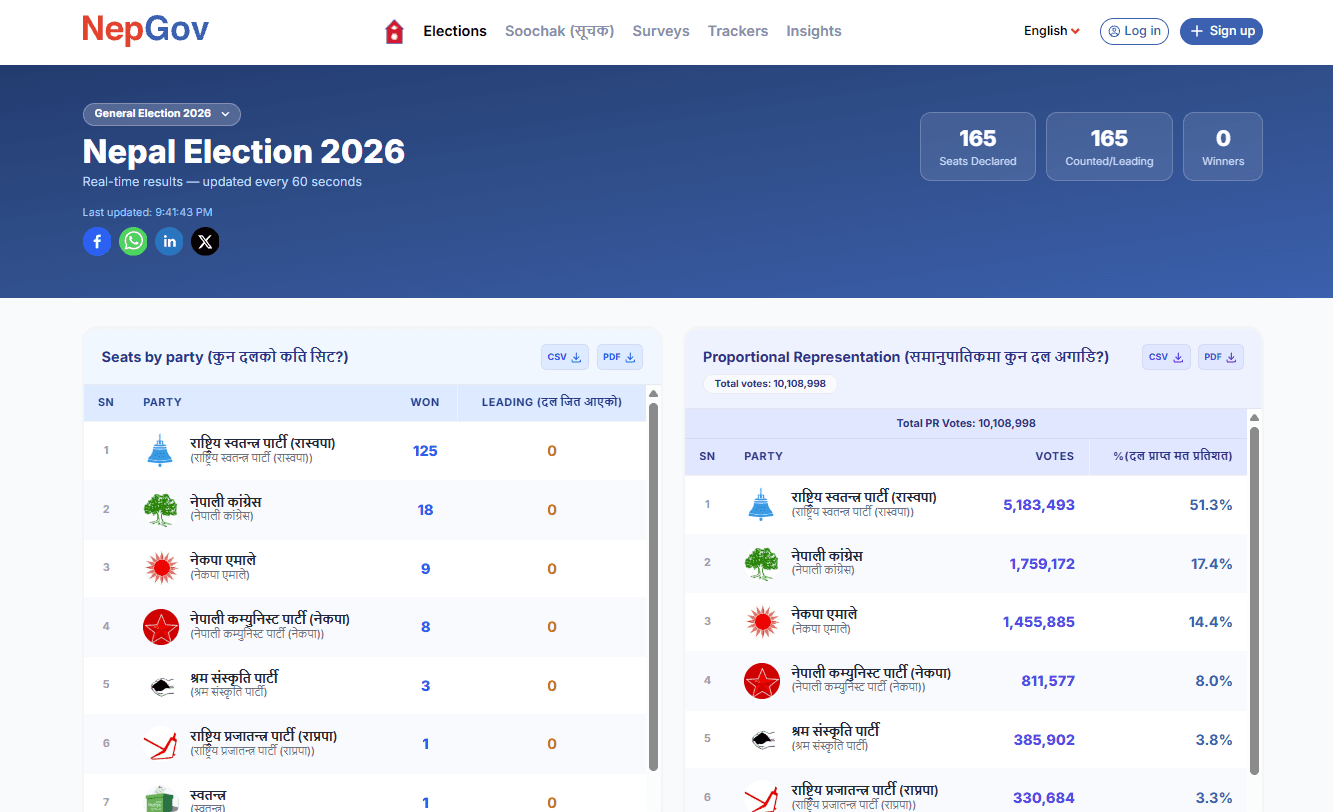This screenshot has width=1333, height=812.
Task: Export Proportional Representation as CSV
Action: click(x=1166, y=357)
